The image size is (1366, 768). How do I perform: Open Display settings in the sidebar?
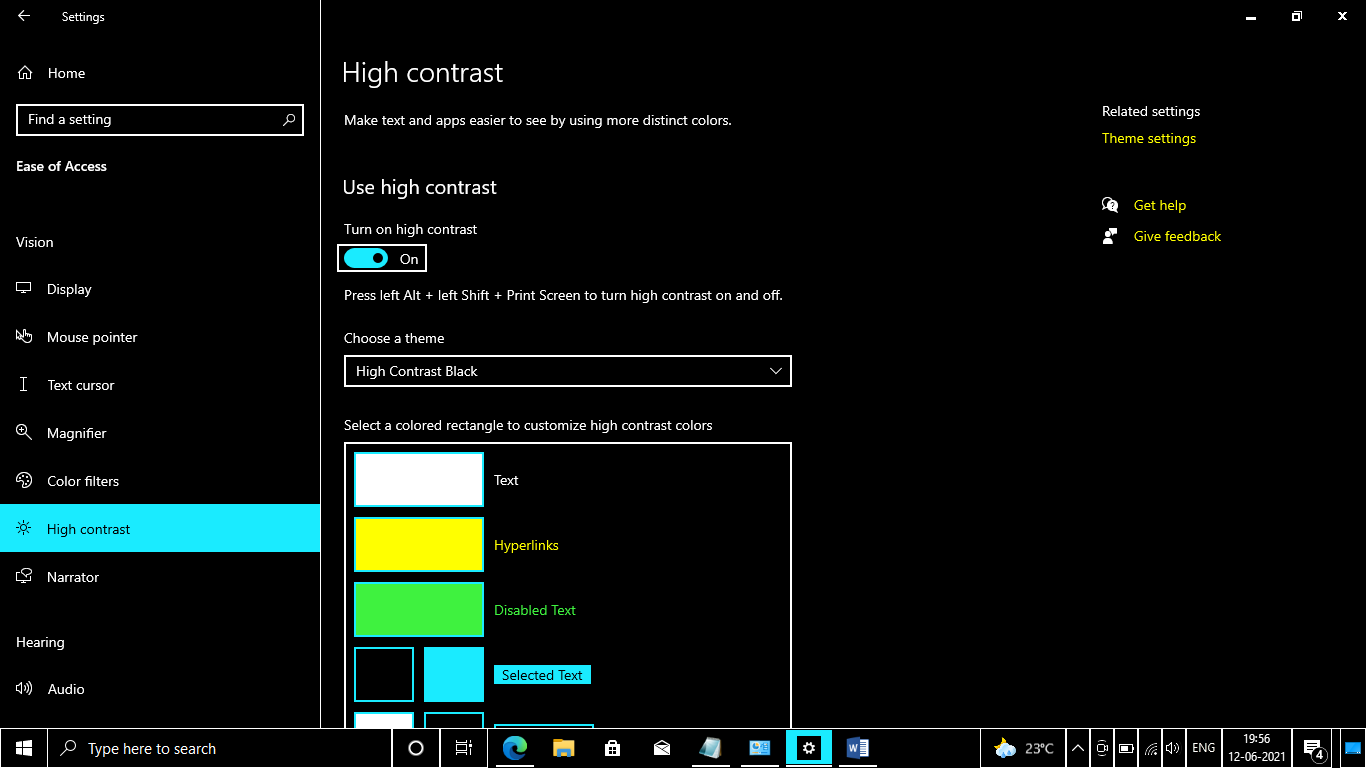pyautogui.click(x=160, y=289)
